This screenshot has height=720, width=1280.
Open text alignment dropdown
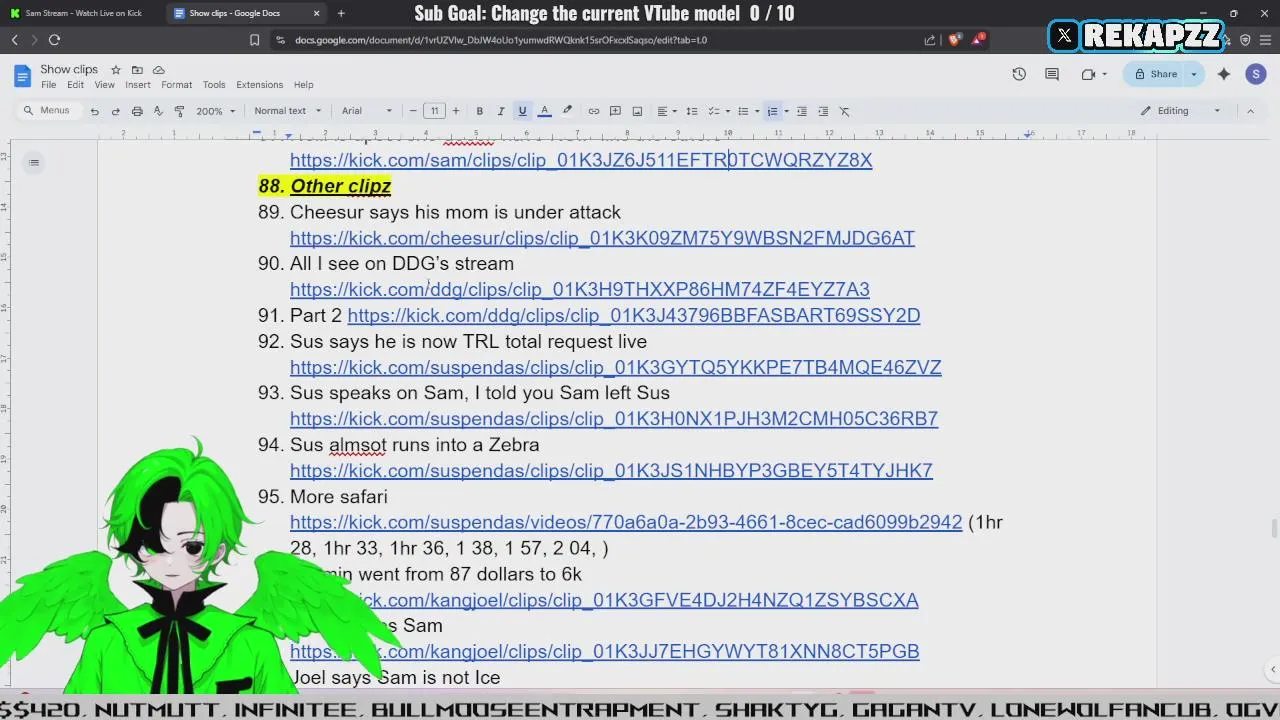[x=666, y=111]
